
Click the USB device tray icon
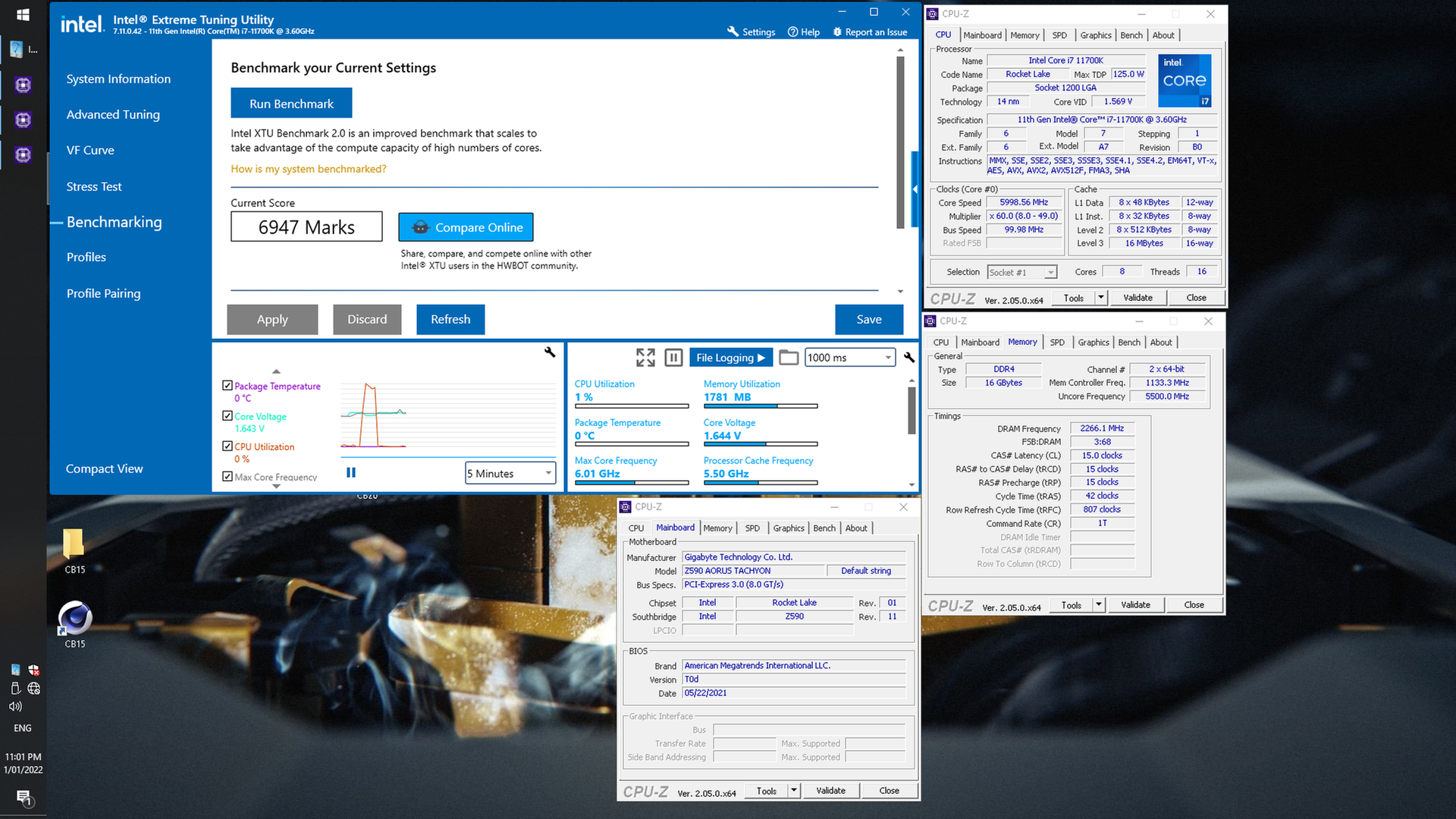pos(15,689)
